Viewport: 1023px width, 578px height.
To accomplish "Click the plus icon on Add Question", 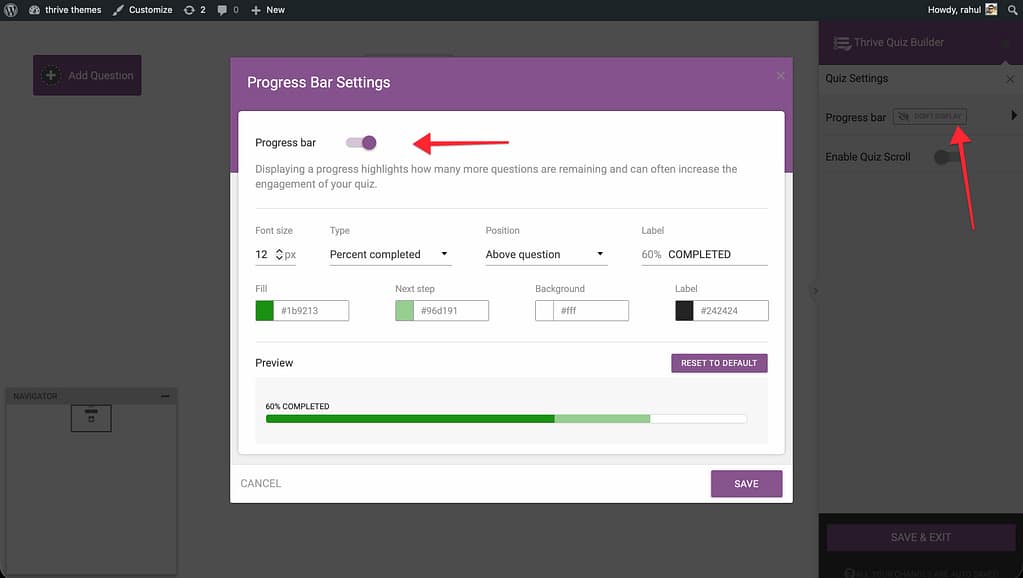I will click(52, 75).
